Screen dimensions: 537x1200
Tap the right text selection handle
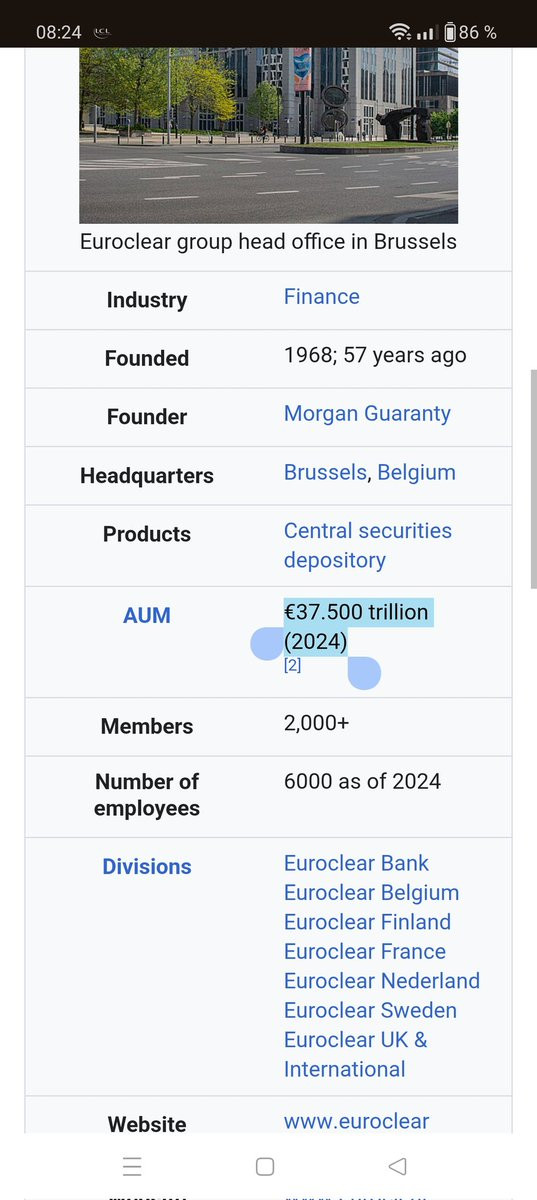tap(364, 673)
